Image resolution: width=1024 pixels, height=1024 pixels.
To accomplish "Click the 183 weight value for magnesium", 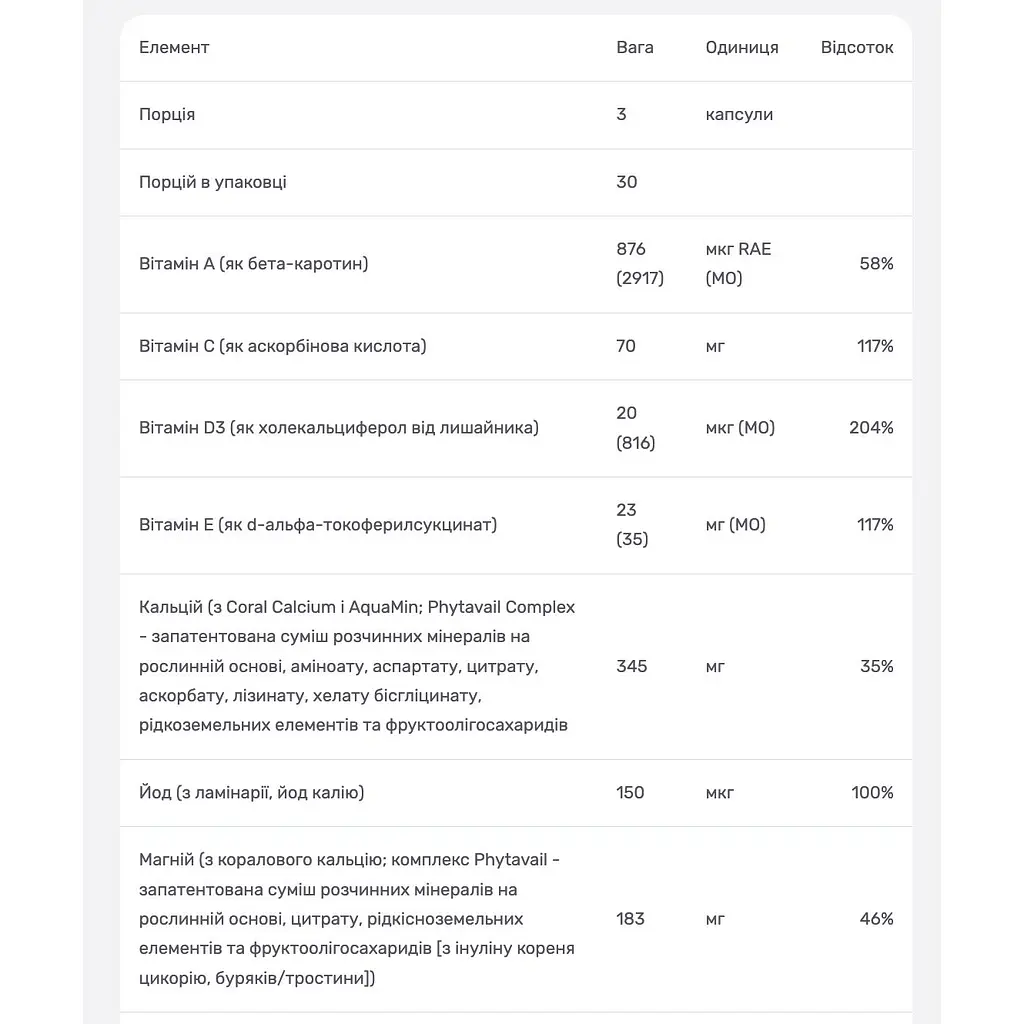I will click(630, 919).
